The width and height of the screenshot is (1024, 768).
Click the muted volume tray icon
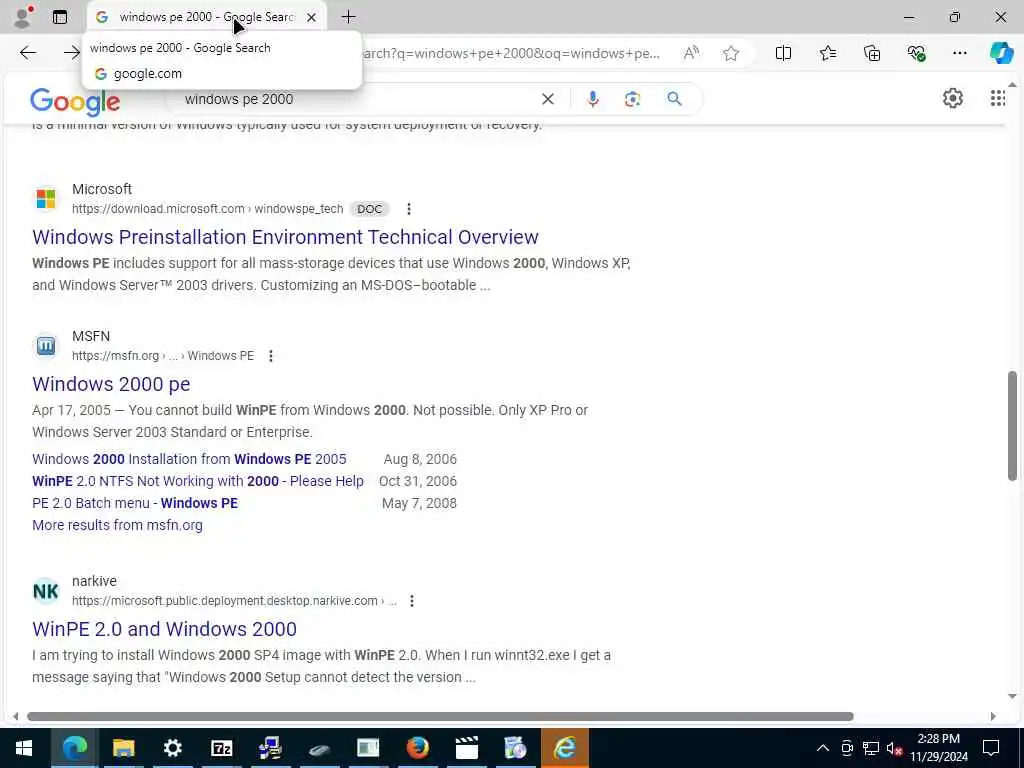(x=894, y=748)
